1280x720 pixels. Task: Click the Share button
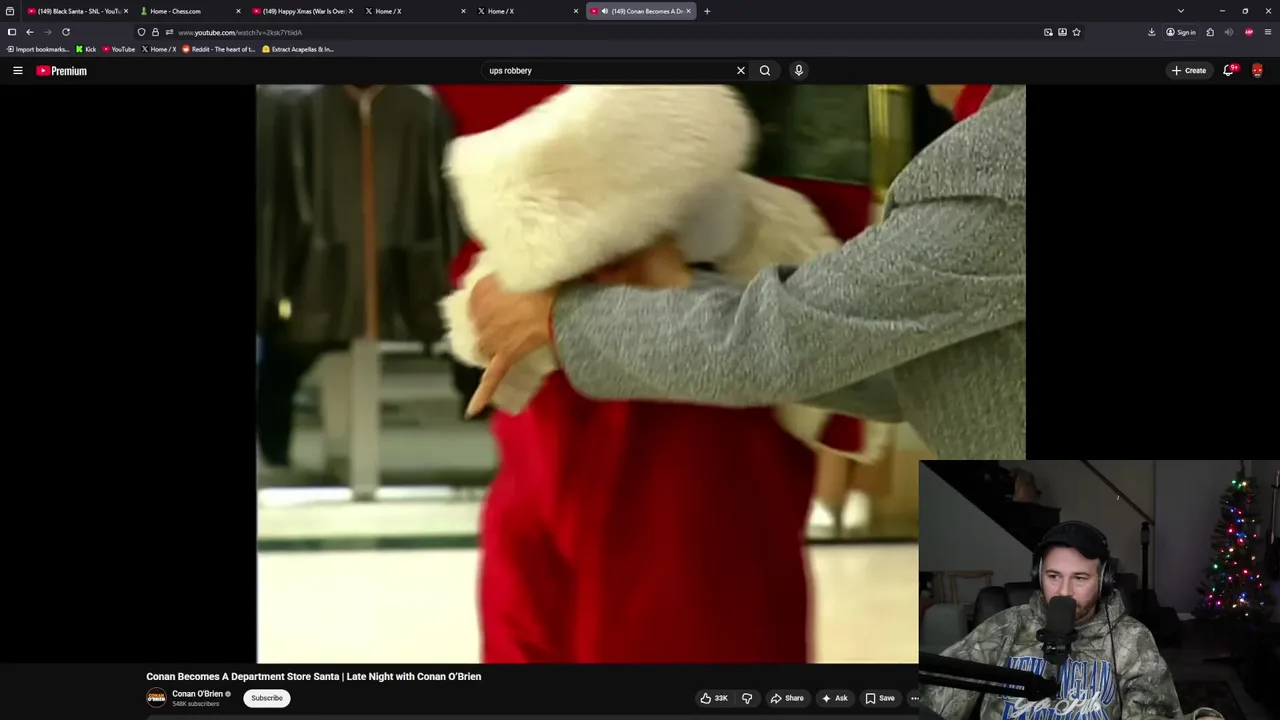point(787,698)
